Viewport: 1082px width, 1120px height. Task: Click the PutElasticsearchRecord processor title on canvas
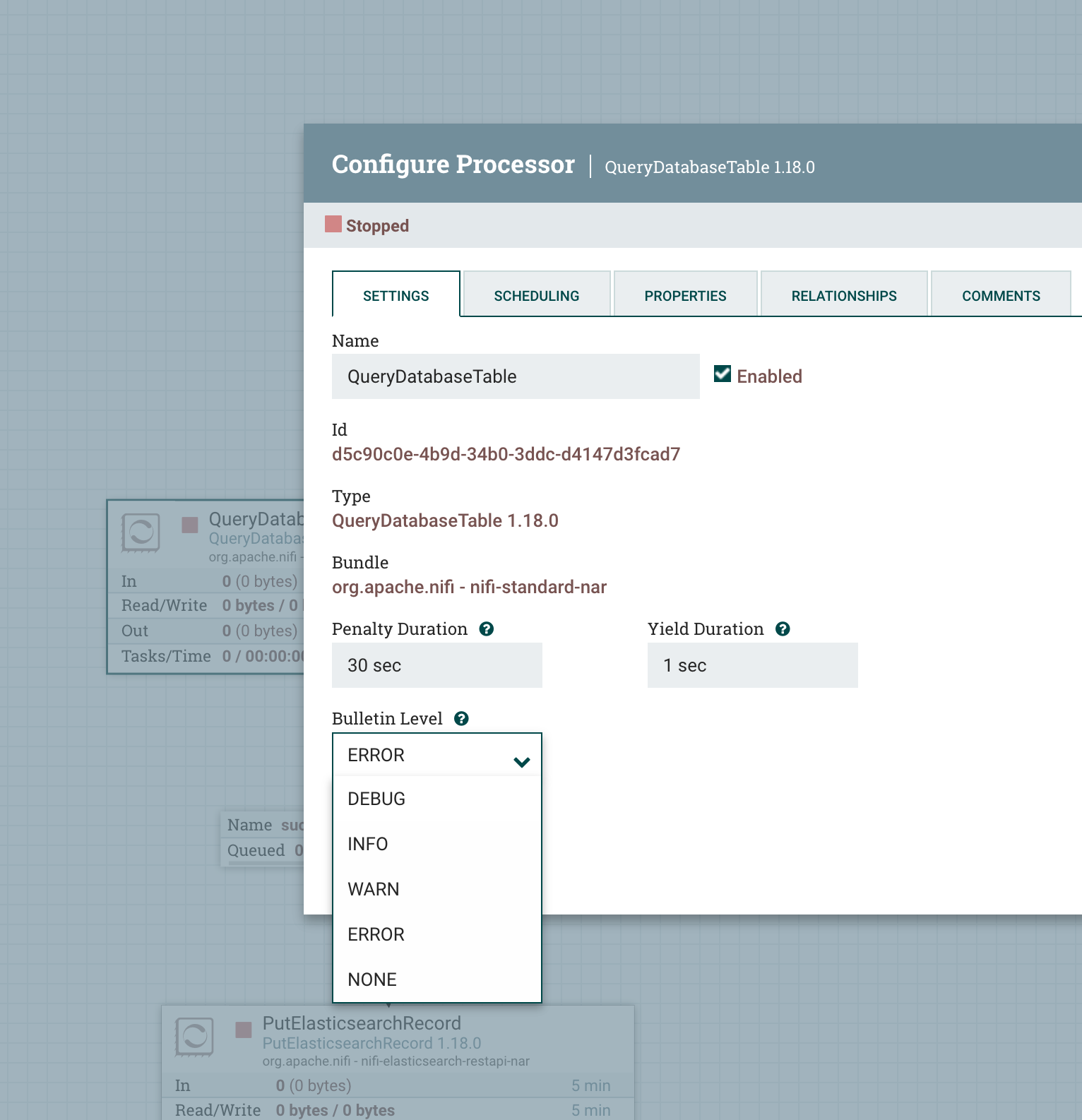click(x=362, y=1023)
